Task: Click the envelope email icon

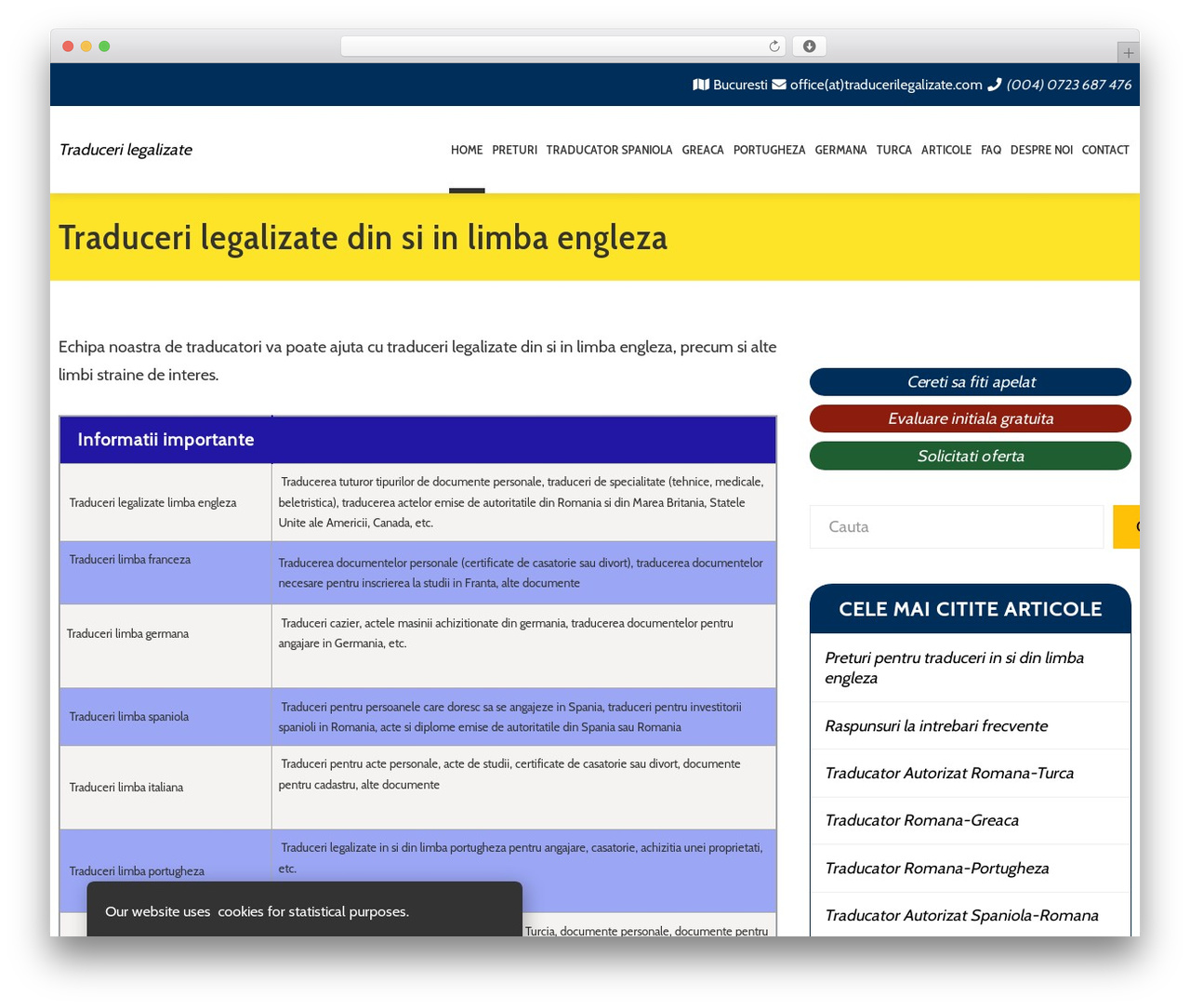Action: [779, 85]
